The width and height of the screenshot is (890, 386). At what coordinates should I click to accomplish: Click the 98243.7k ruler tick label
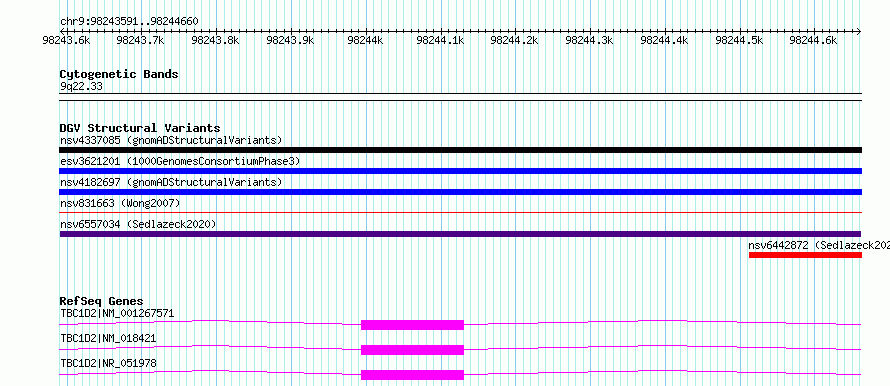pyautogui.click(x=141, y=40)
